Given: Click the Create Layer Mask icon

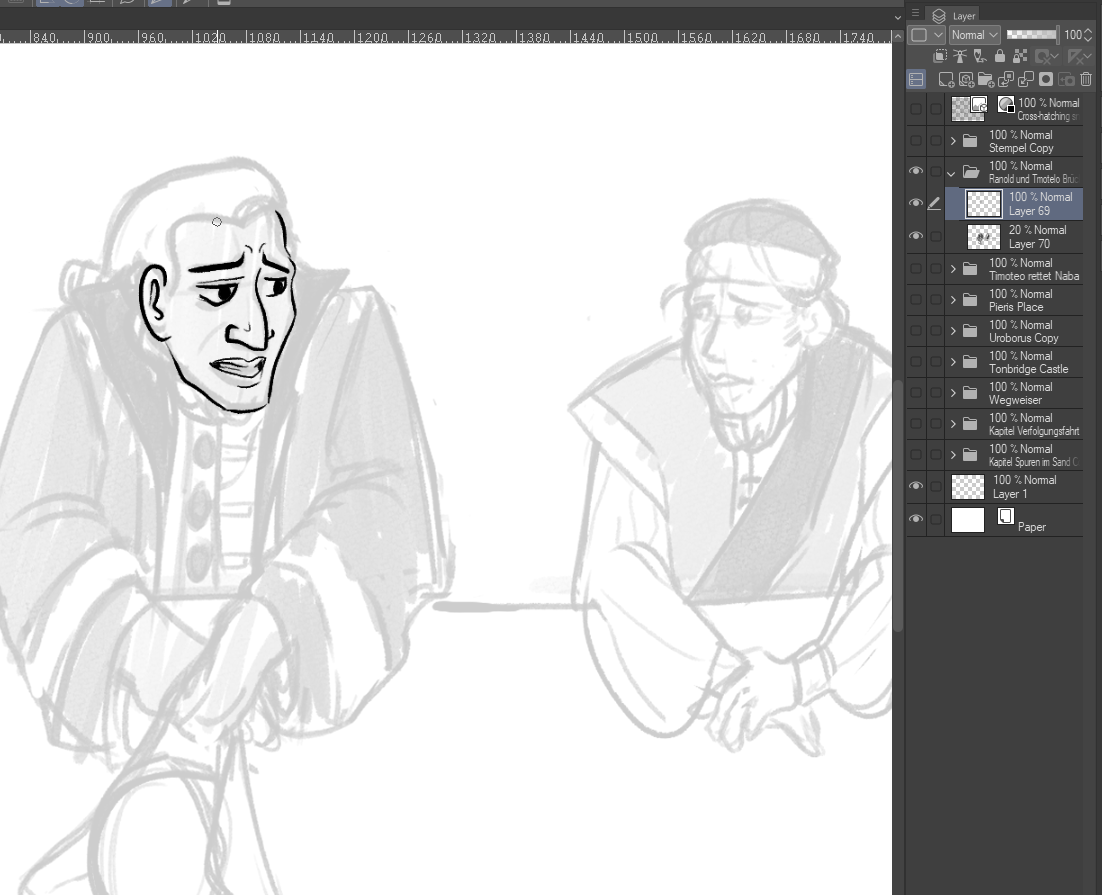Looking at the screenshot, I should pos(1046,80).
